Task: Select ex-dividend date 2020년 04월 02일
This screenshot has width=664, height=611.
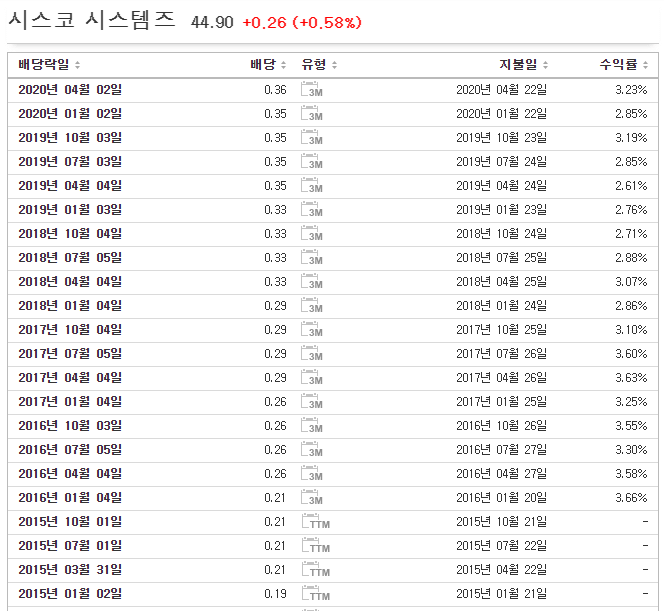Action: (70, 89)
